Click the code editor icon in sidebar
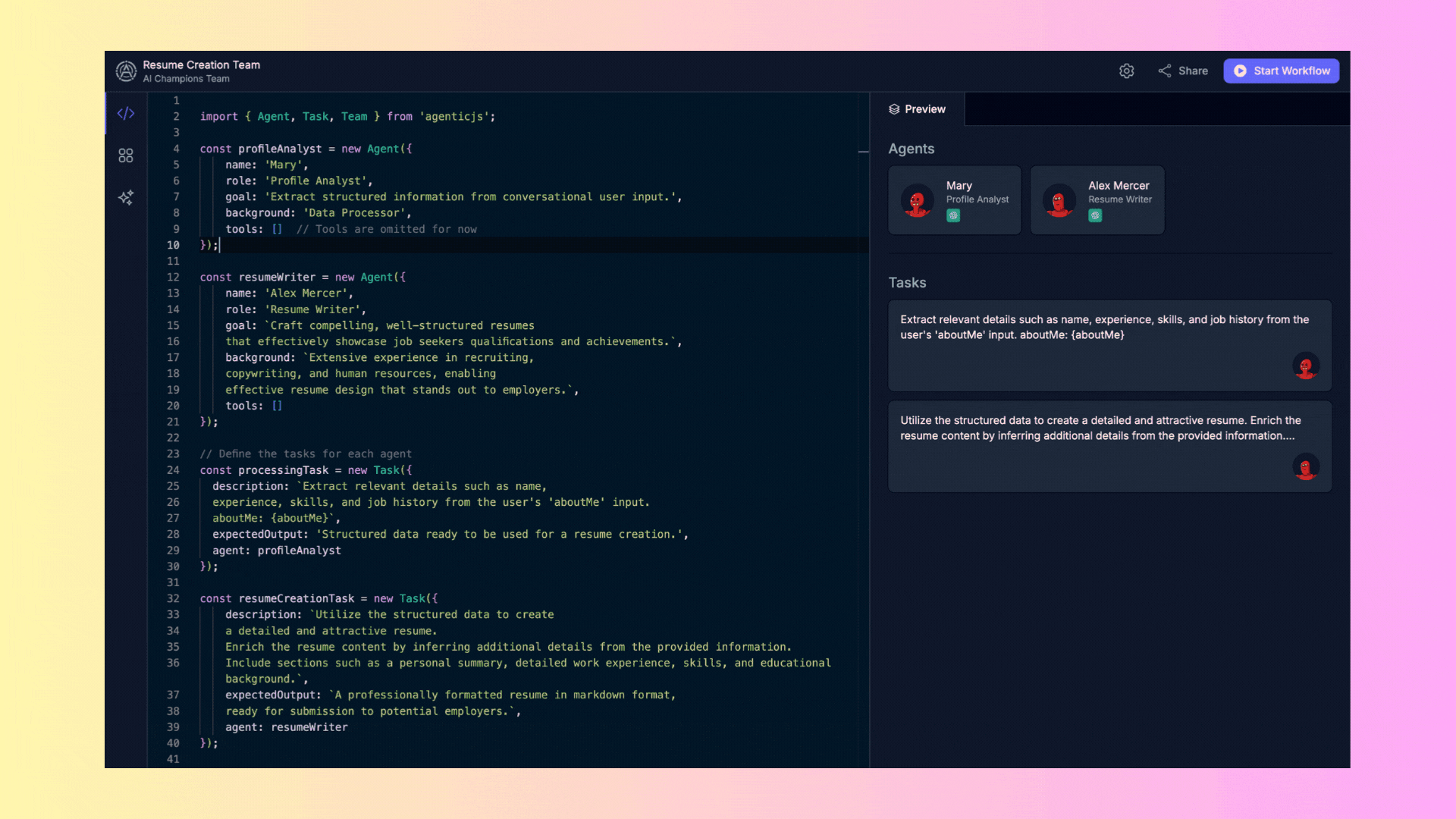The image size is (1456, 819). (x=125, y=113)
